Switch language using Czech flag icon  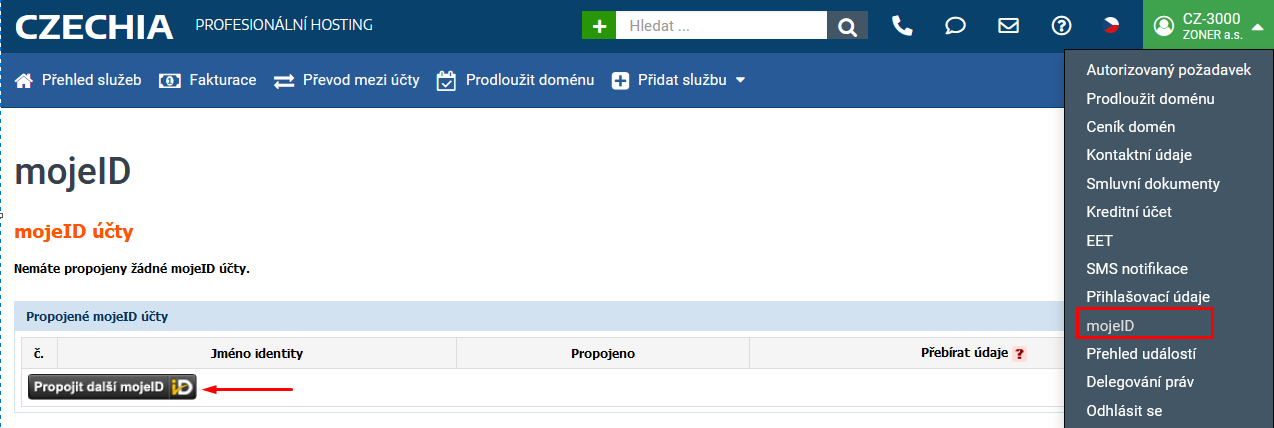coord(1111,26)
